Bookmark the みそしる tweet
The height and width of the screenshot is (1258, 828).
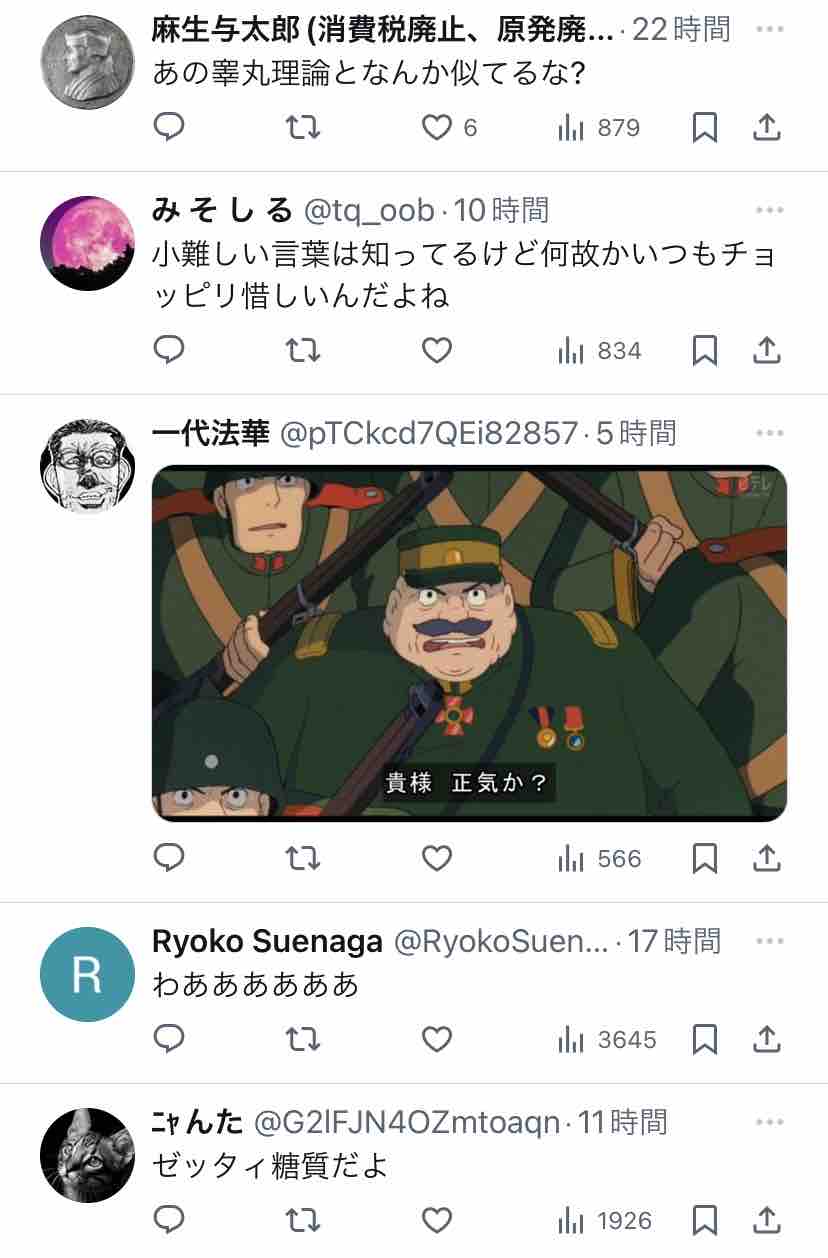click(x=705, y=350)
